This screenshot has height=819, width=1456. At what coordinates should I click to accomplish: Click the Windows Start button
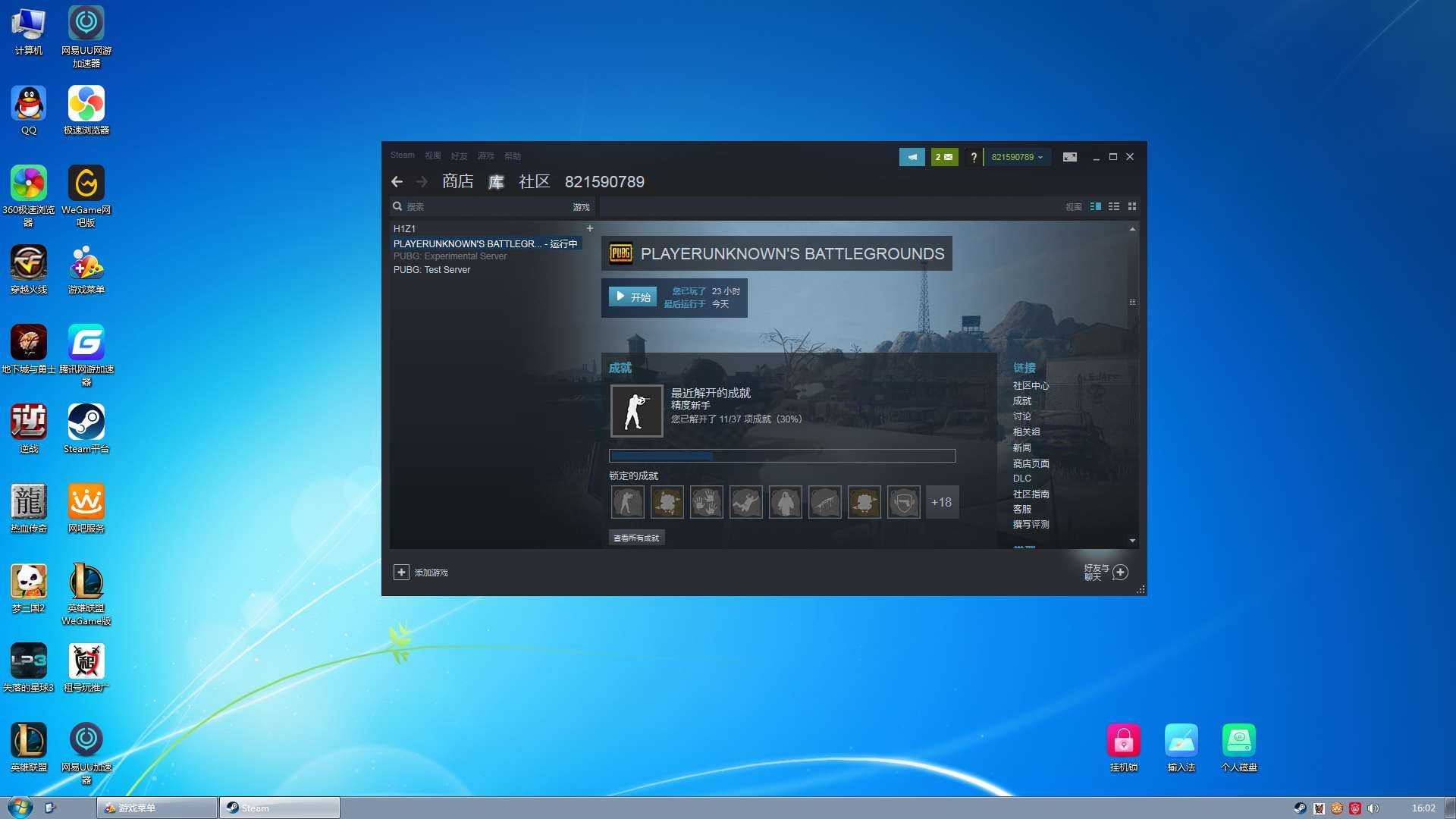click(20, 807)
